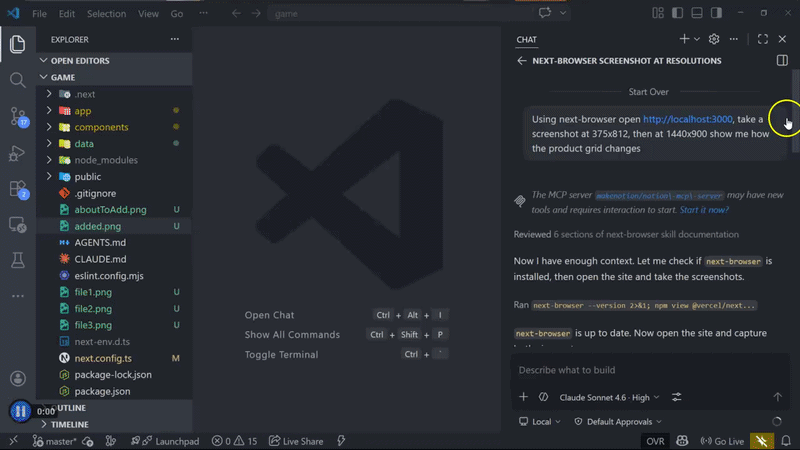Customize layout icon in title bar
Viewport: 800px width, 450px height.
[658, 13]
